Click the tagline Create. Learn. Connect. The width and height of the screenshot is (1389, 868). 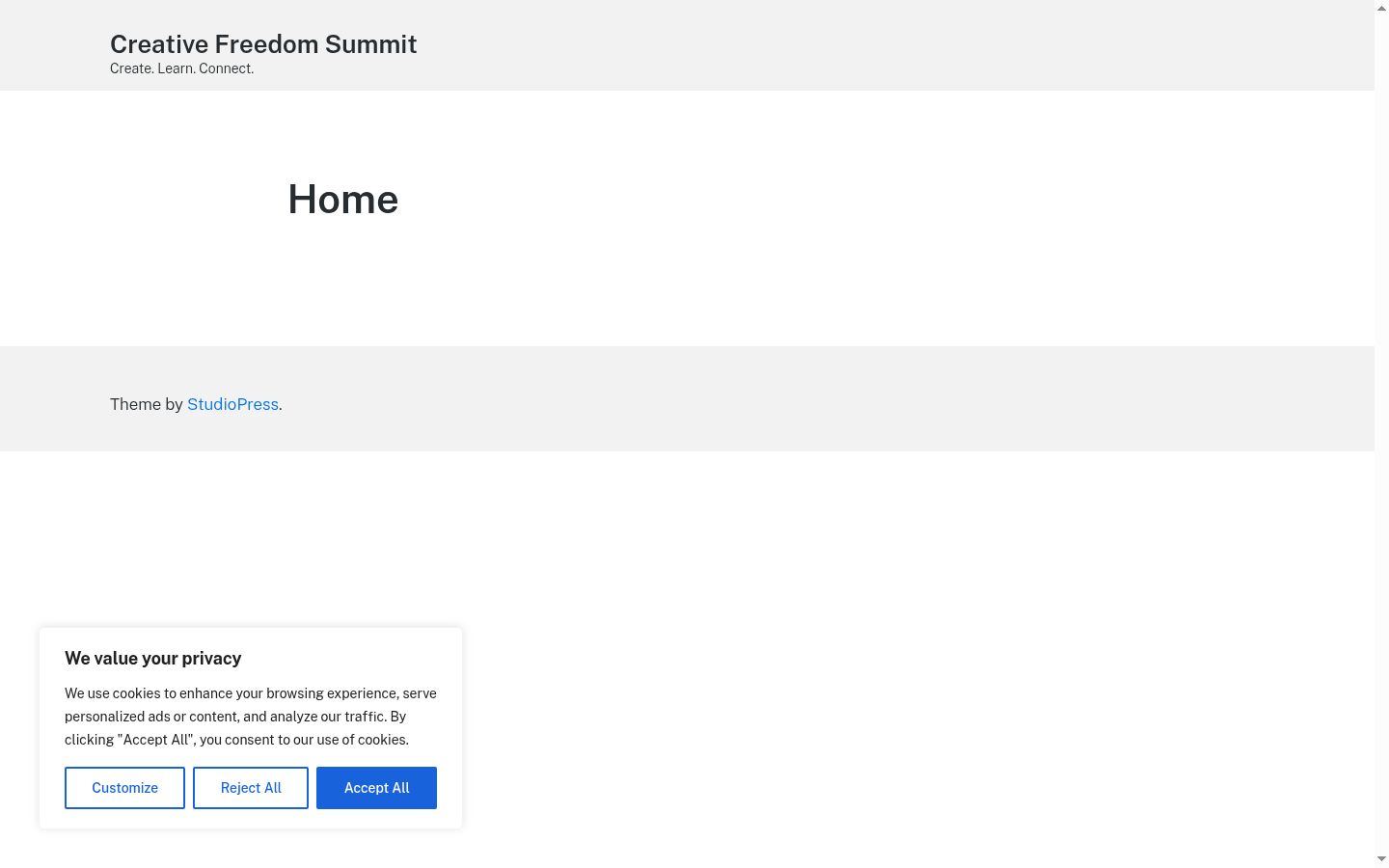[182, 68]
